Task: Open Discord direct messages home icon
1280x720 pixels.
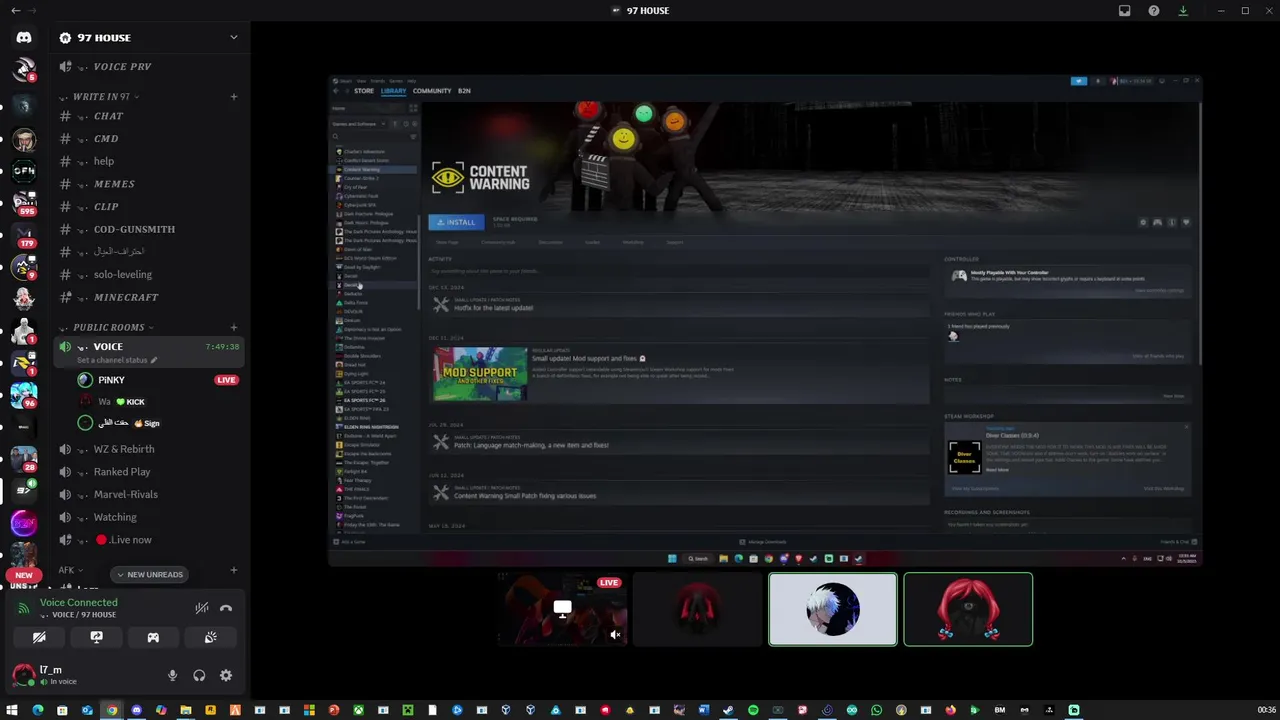Action: click(24, 37)
